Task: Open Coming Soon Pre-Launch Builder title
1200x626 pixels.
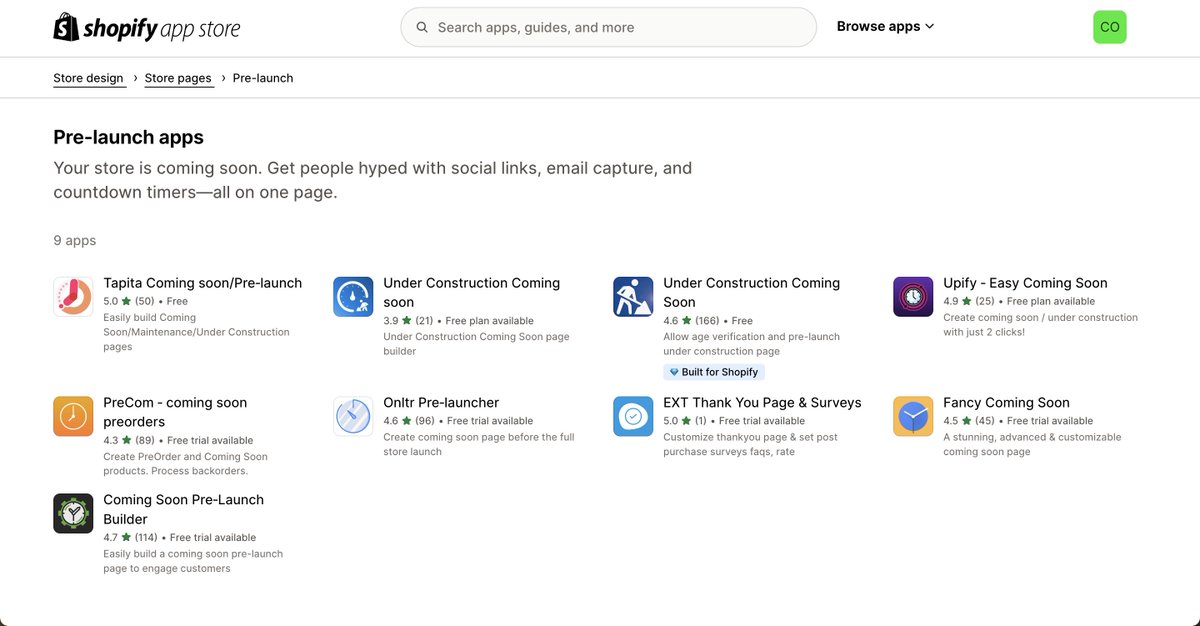Action: 184,509
